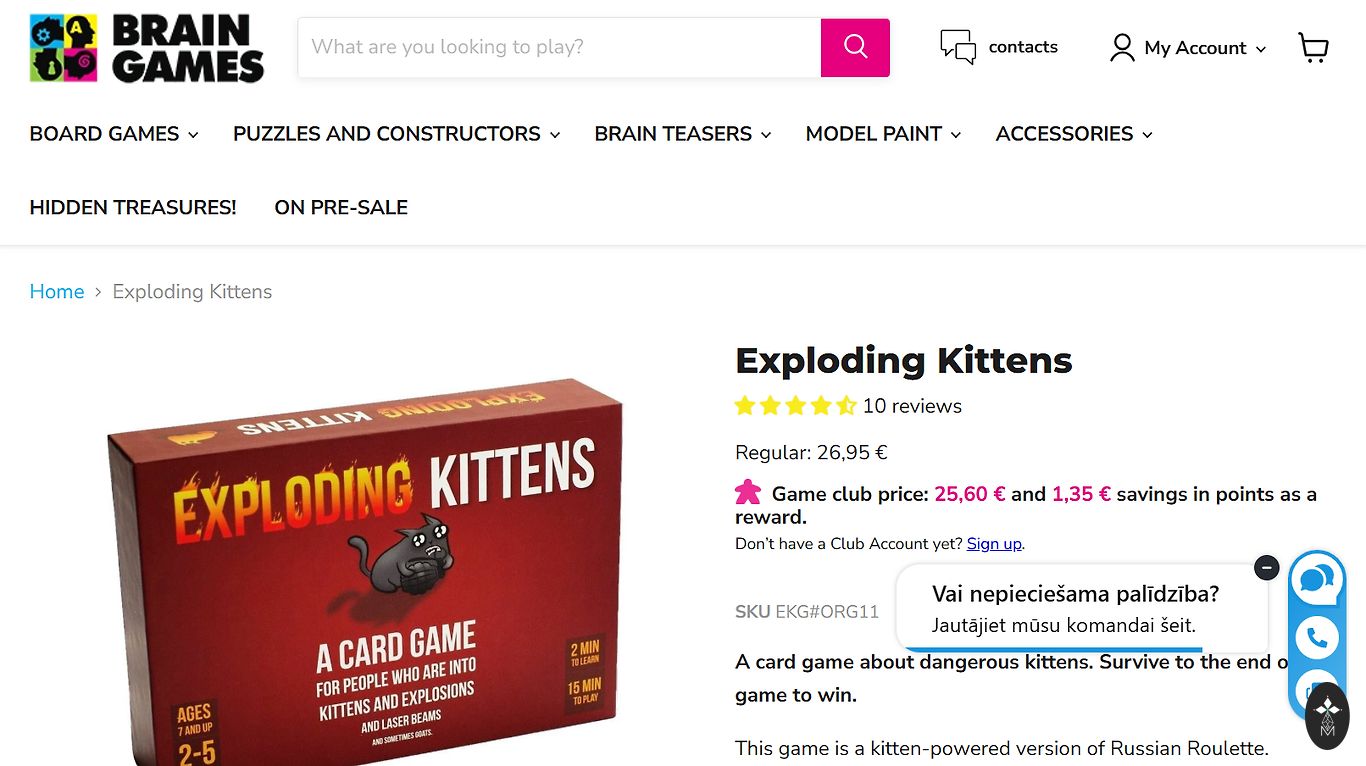Go to On Pre-Sale section
The height and width of the screenshot is (766, 1366).
pos(341,207)
